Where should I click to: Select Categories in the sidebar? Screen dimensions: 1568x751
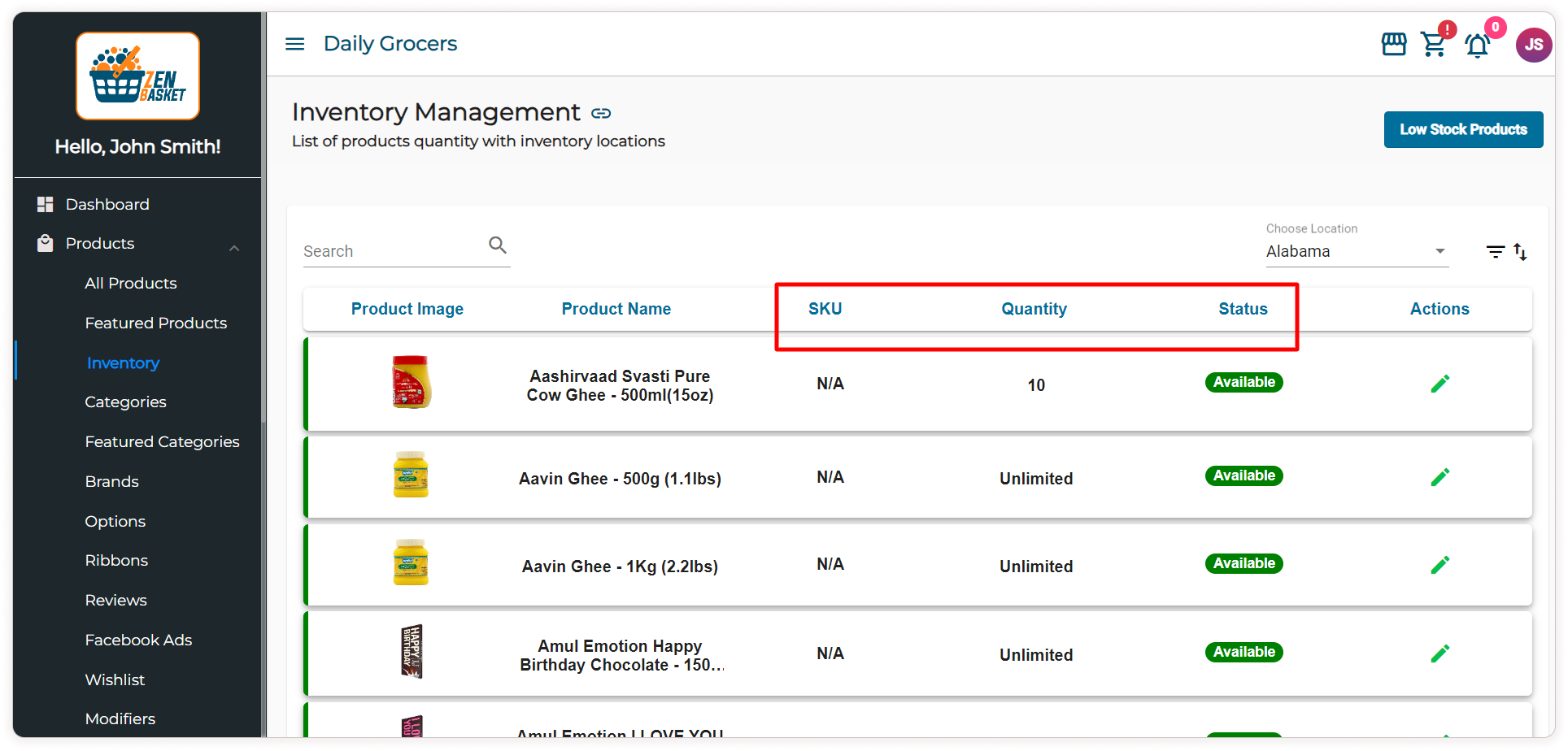point(125,402)
